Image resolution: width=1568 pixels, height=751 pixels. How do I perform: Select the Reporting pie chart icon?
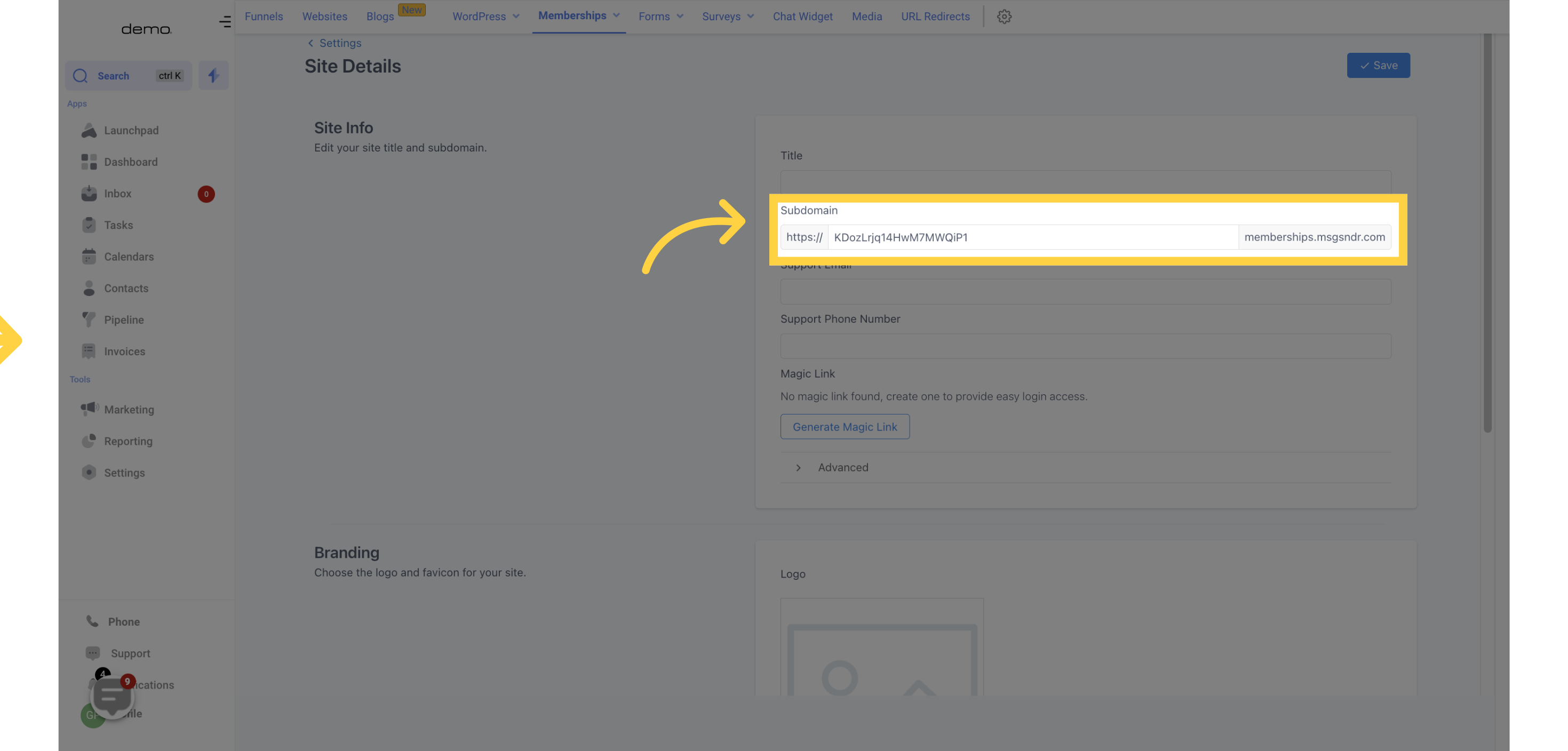pos(89,441)
